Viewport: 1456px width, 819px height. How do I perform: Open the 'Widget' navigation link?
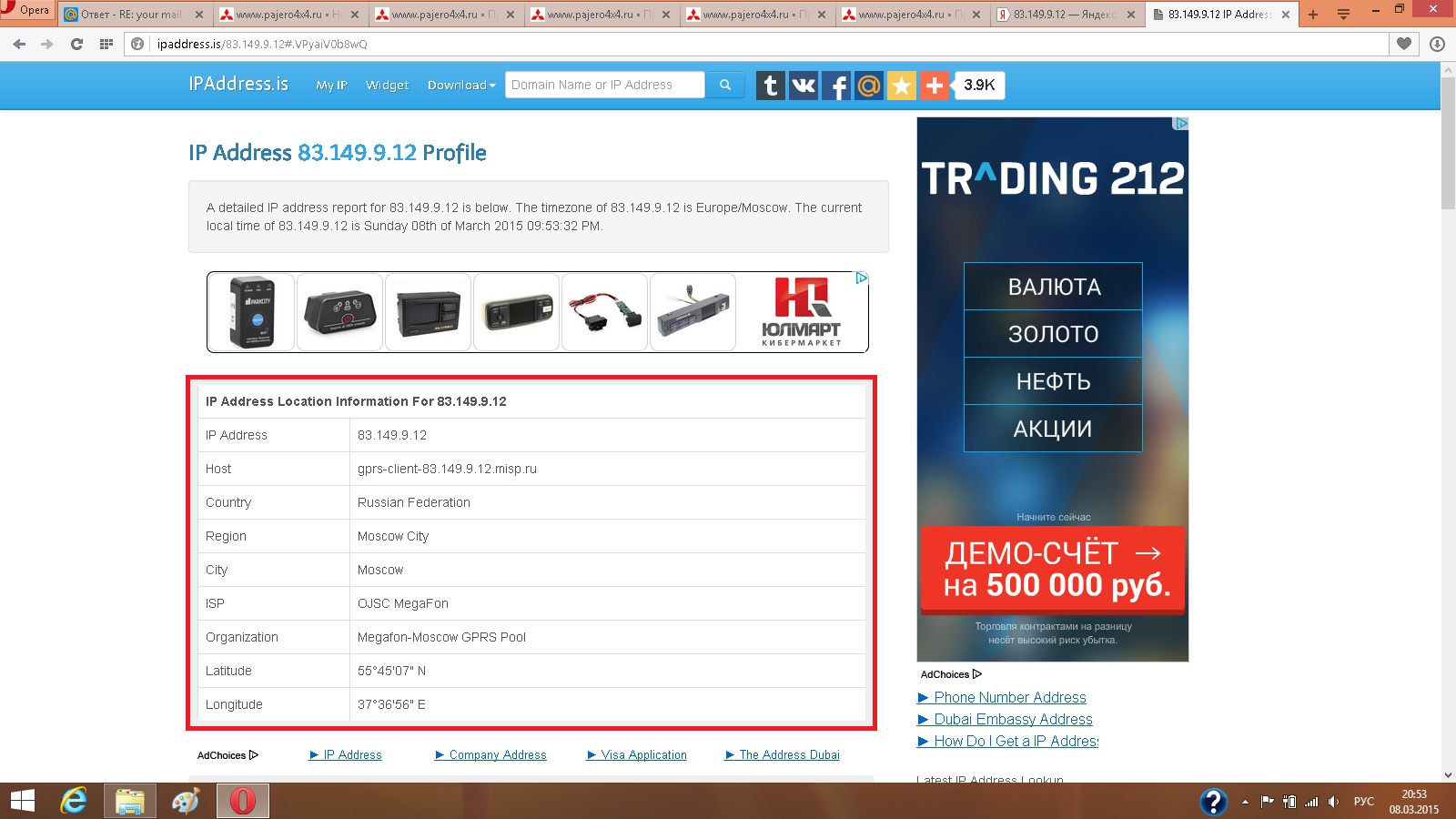pos(387,85)
